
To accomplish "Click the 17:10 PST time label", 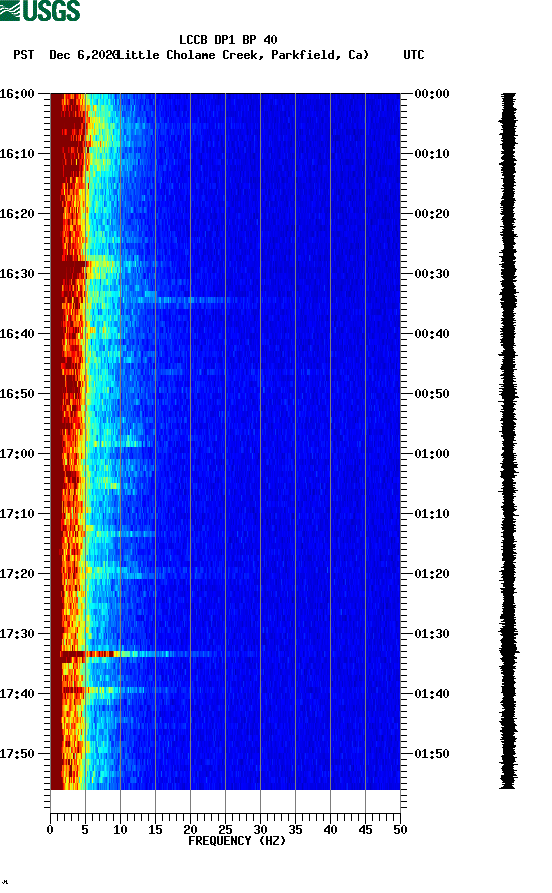I will coord(17,514).
